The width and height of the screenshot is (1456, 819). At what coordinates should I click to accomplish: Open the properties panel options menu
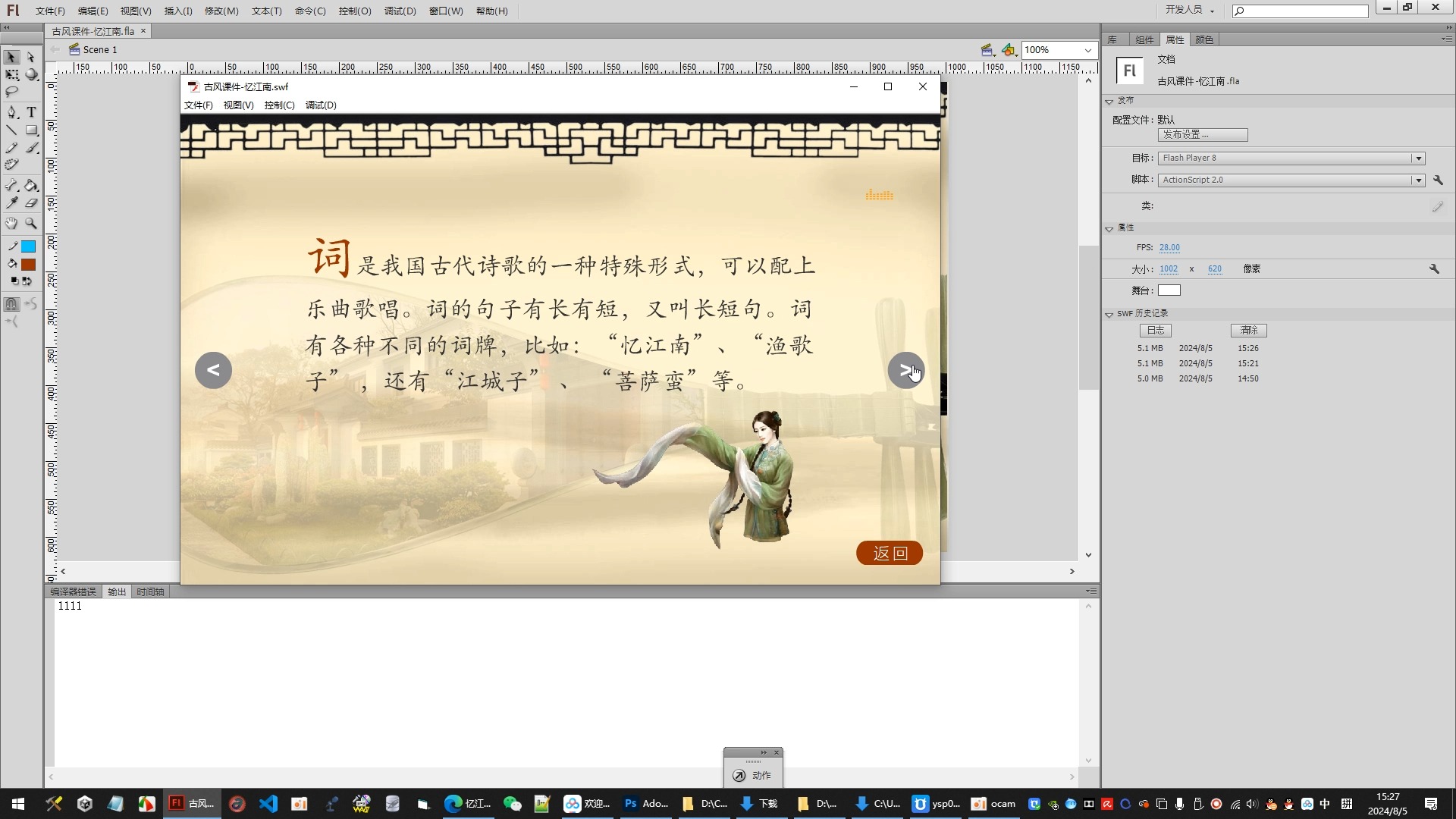[x=1446, y=39]
